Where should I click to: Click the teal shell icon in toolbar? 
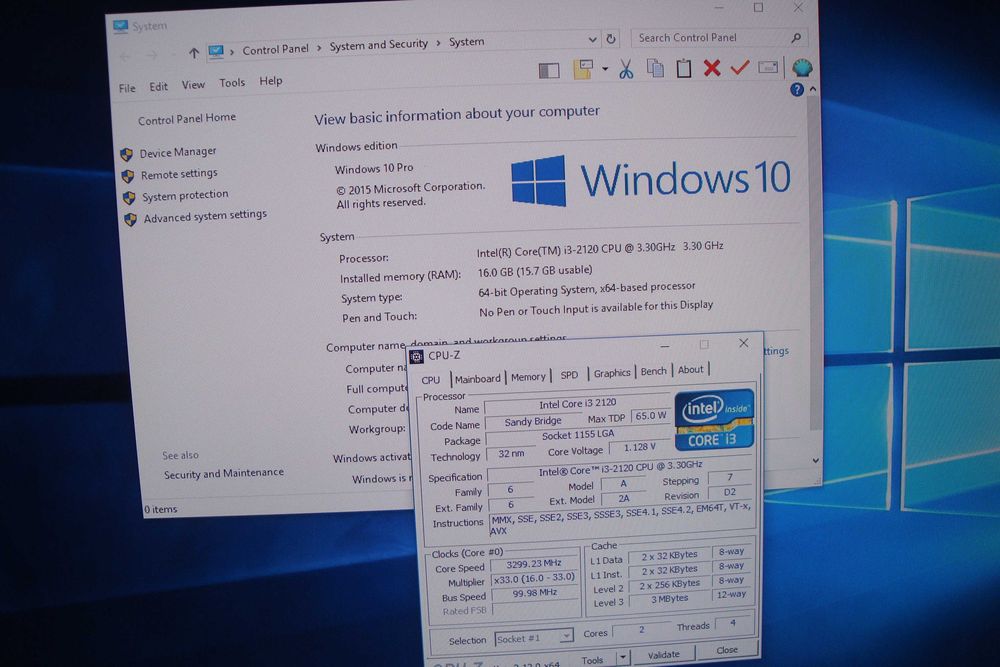click(x=802, y=67)
